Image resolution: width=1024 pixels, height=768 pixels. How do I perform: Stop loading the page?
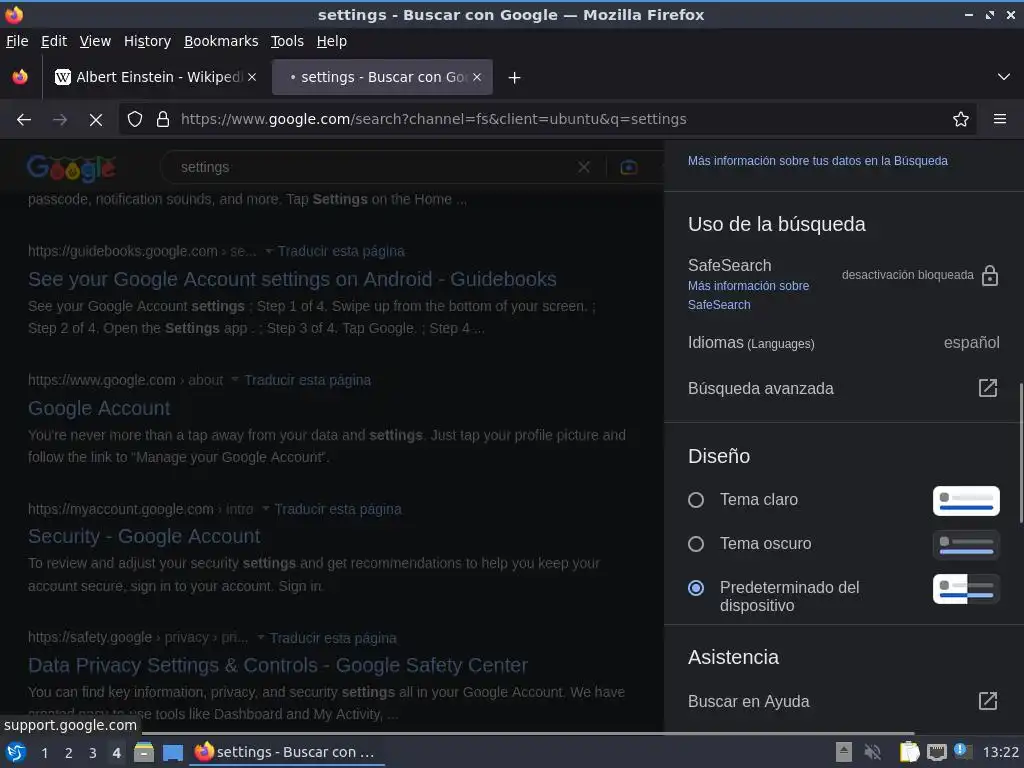(x=96, y=120)
